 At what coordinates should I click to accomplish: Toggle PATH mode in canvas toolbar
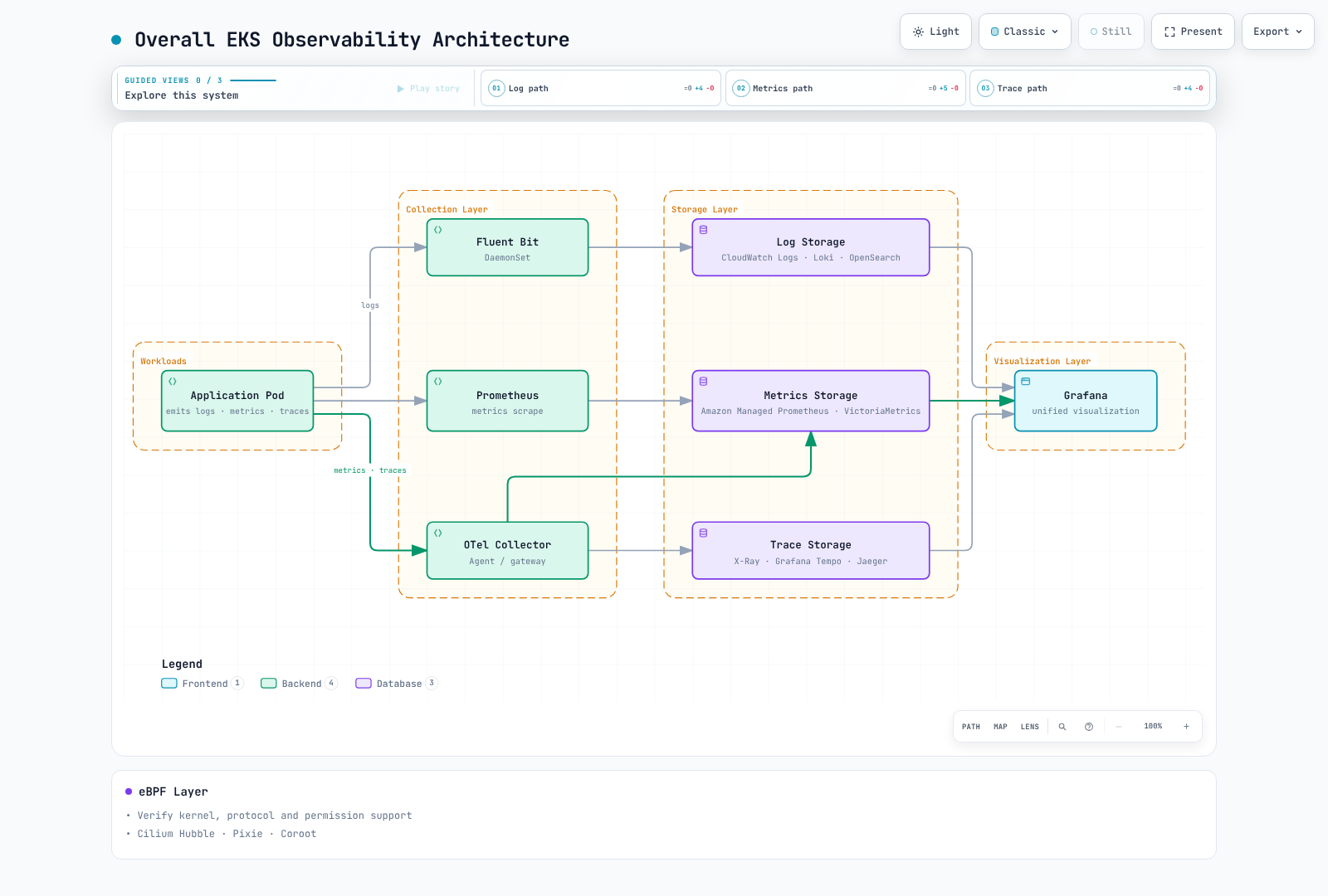[971, 727]
